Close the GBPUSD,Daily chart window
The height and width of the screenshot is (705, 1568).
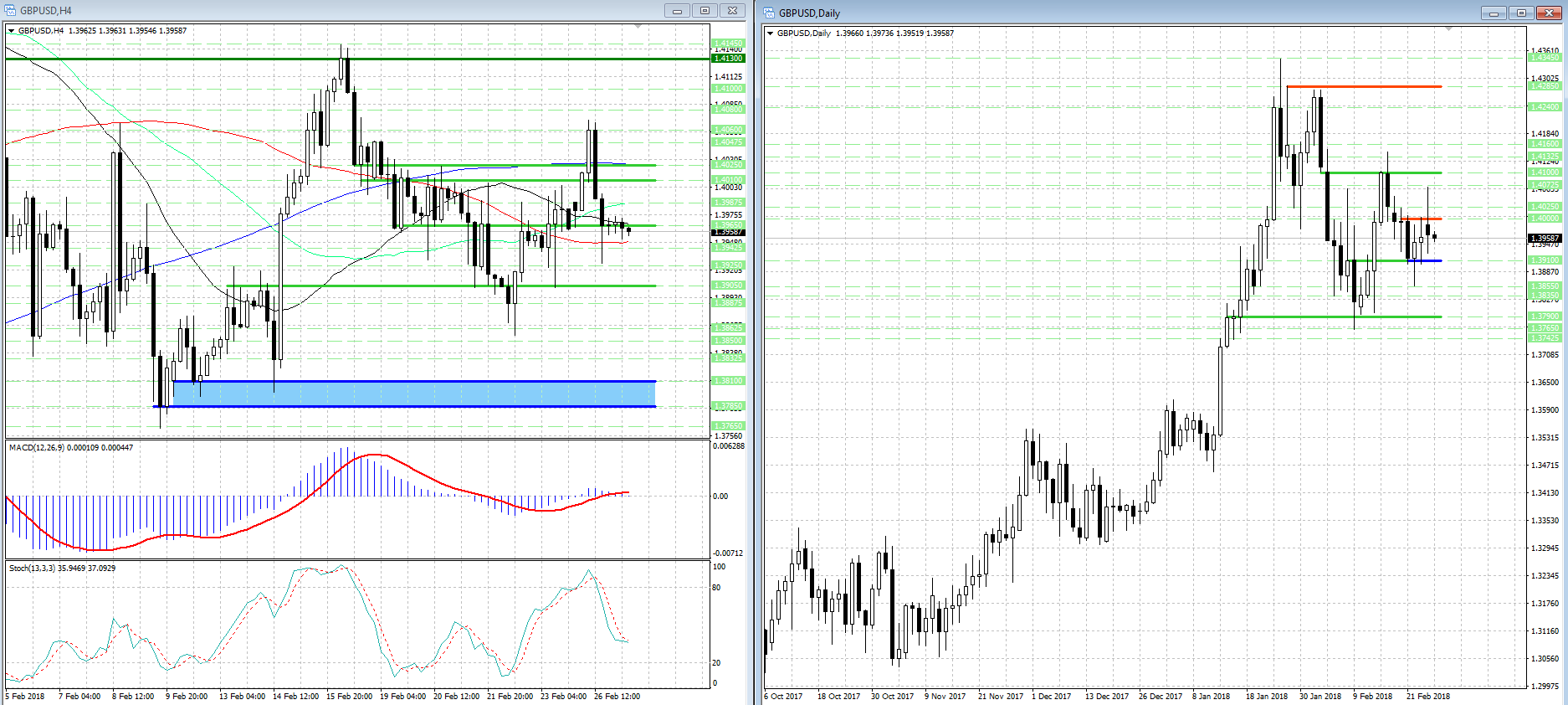click(1549, 13)
